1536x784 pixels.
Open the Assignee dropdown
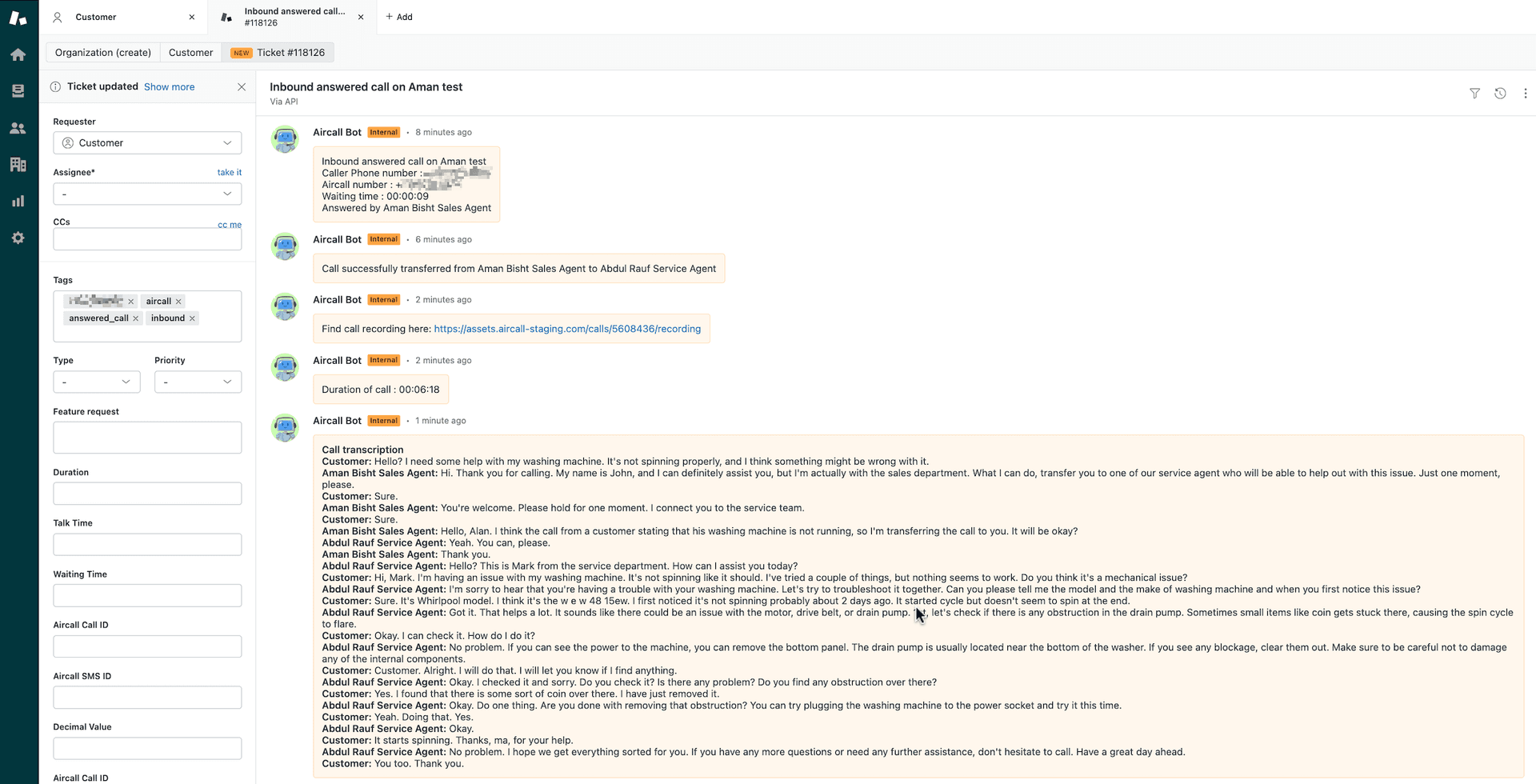pos(147,194)
